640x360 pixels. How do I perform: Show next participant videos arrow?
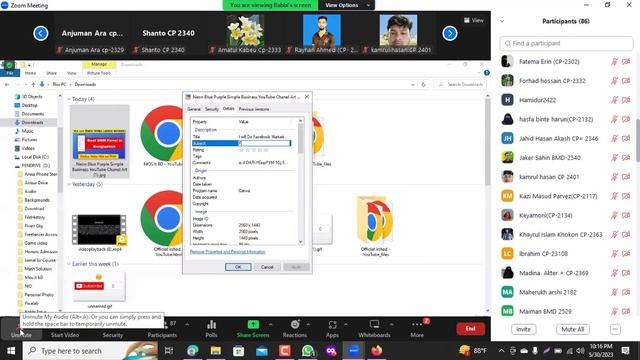[x=450, y=33]
